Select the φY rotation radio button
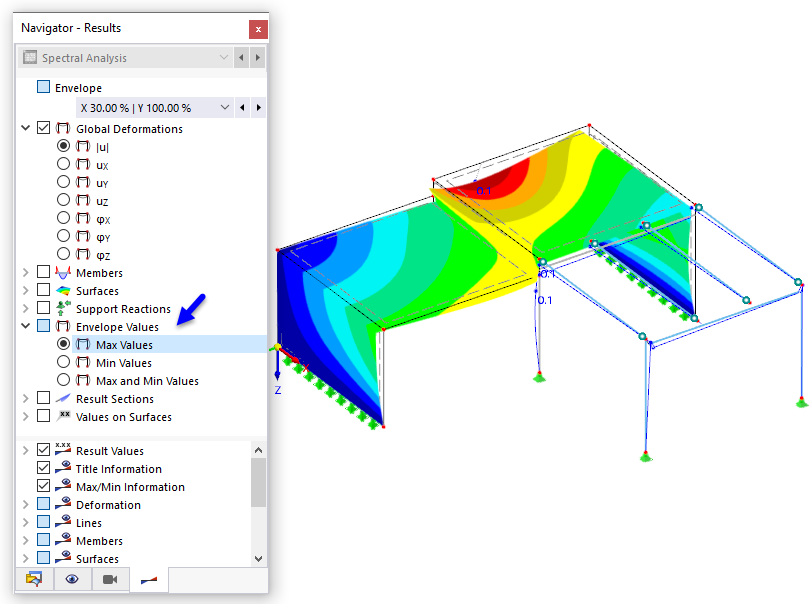The image size is (811, 604). 63,236
